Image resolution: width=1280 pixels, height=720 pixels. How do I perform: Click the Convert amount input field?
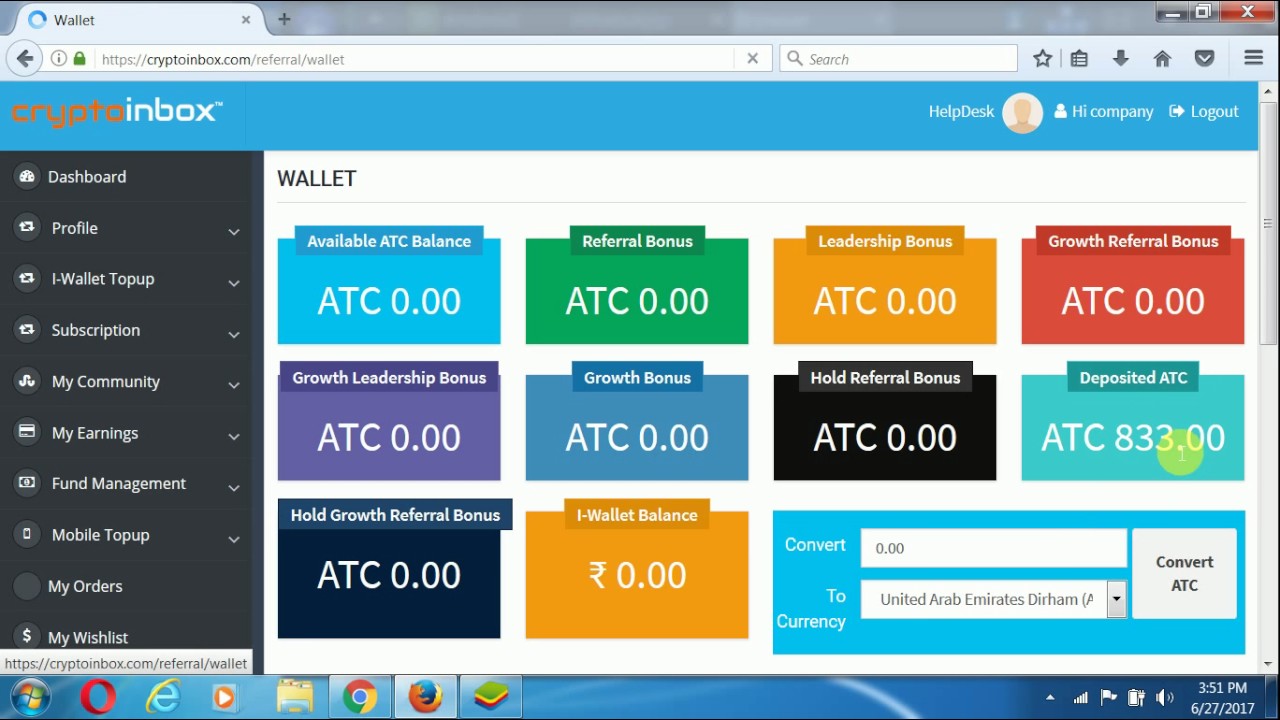(x=994, y=548)
